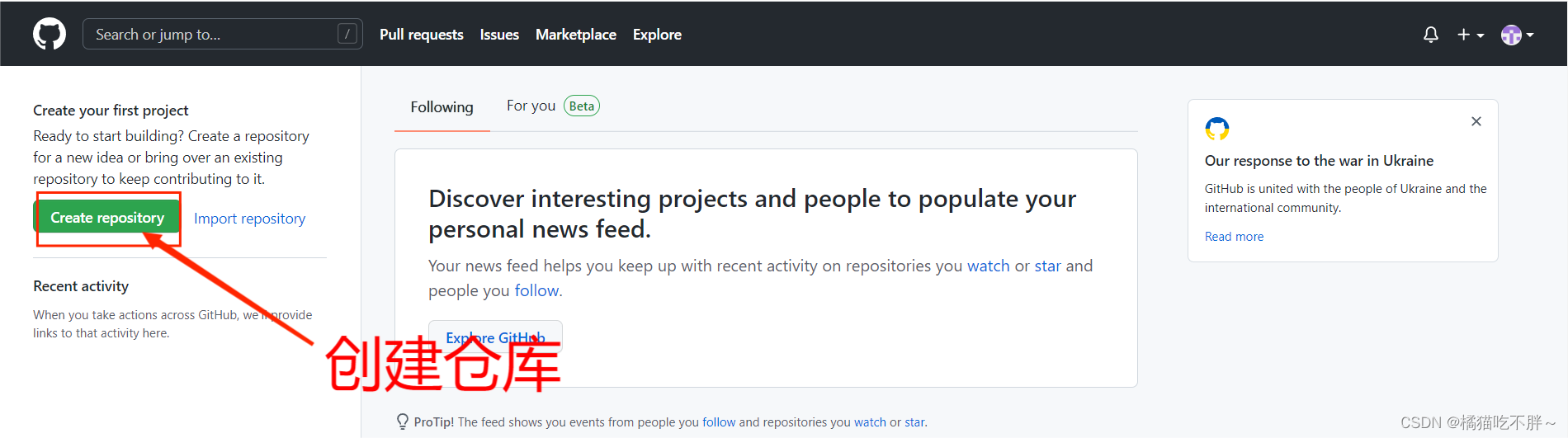Click the ProTip lightbulb icon
The width and height of the screenshot is (1568, 438).
[403, 422]
